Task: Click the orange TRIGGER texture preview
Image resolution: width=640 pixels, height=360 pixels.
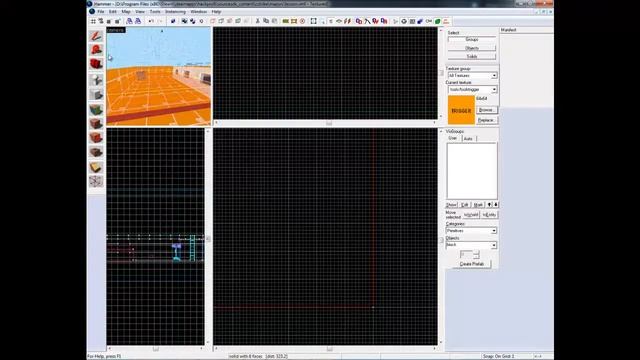Action: point(461,110)
